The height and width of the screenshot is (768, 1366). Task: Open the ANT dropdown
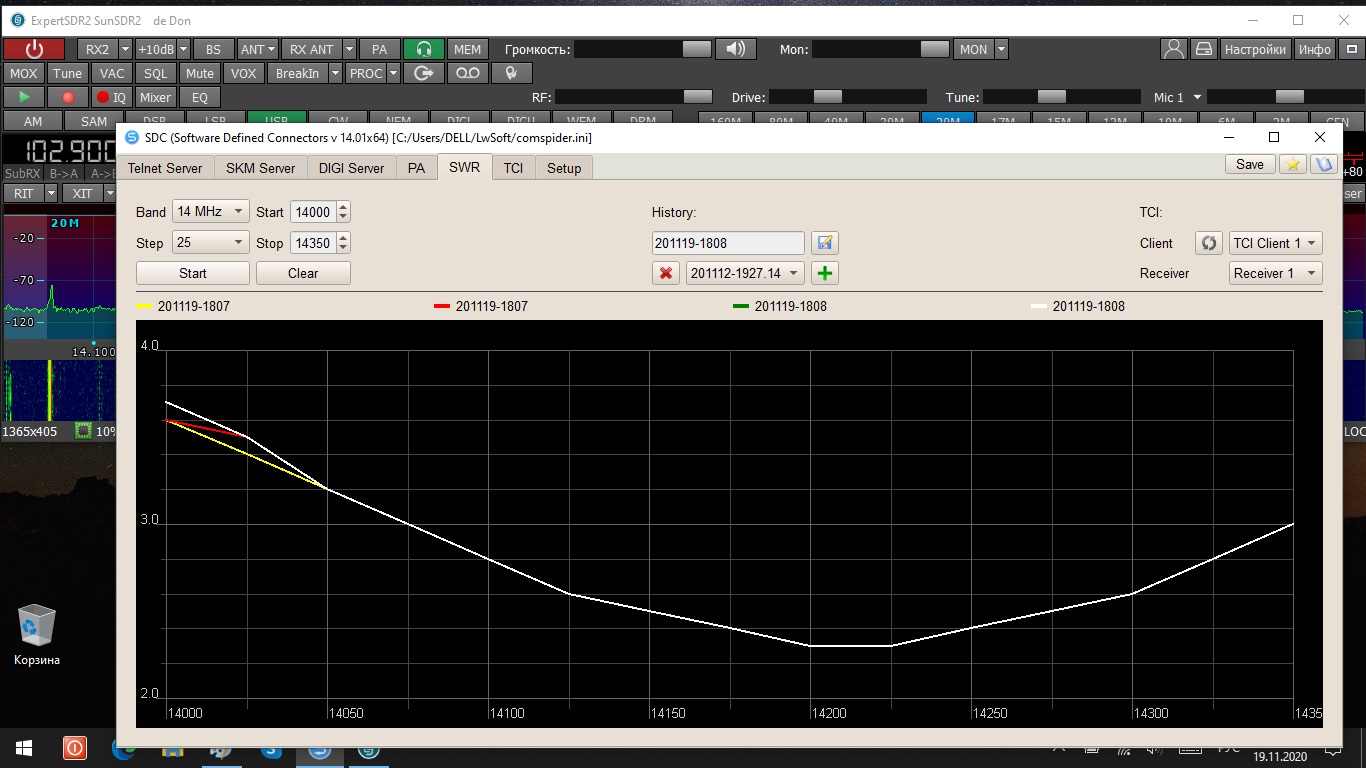pos(258,49)
